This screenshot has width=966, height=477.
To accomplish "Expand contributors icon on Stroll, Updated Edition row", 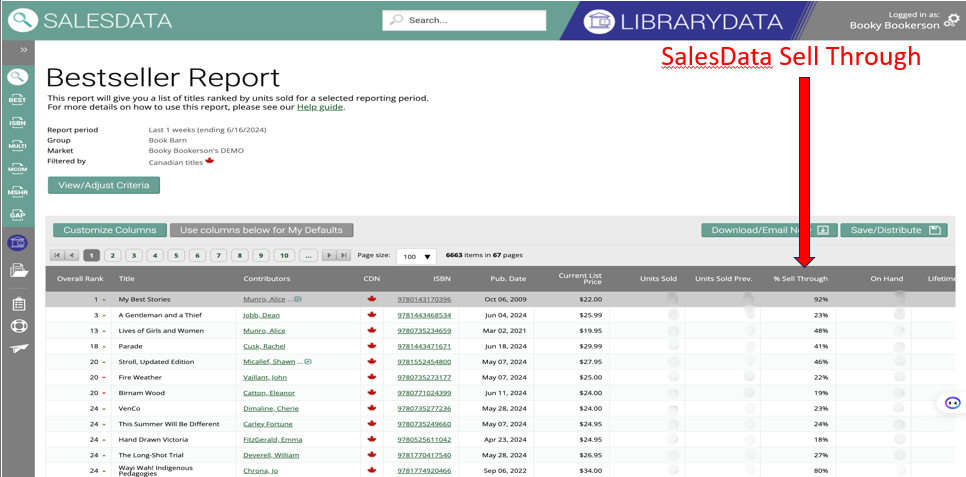I will point(308,362).
